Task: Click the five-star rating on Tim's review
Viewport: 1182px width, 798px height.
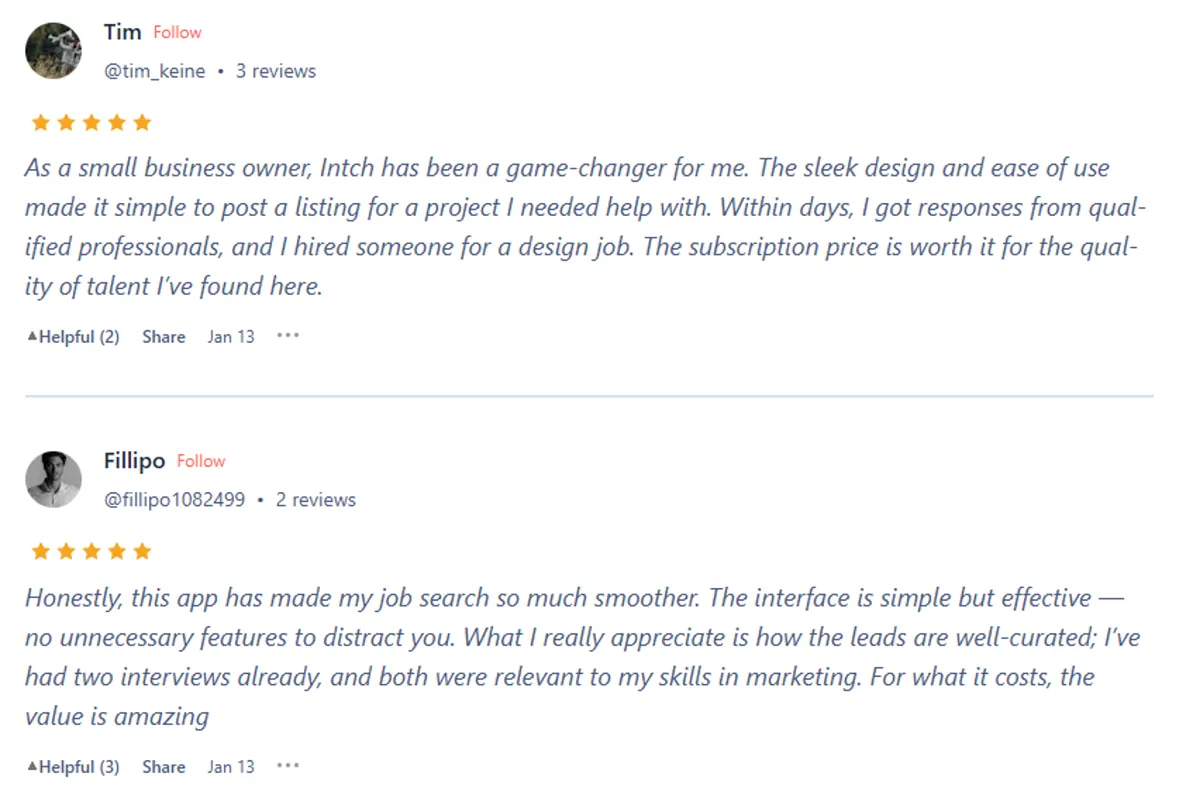Action: tap(91, 123)
